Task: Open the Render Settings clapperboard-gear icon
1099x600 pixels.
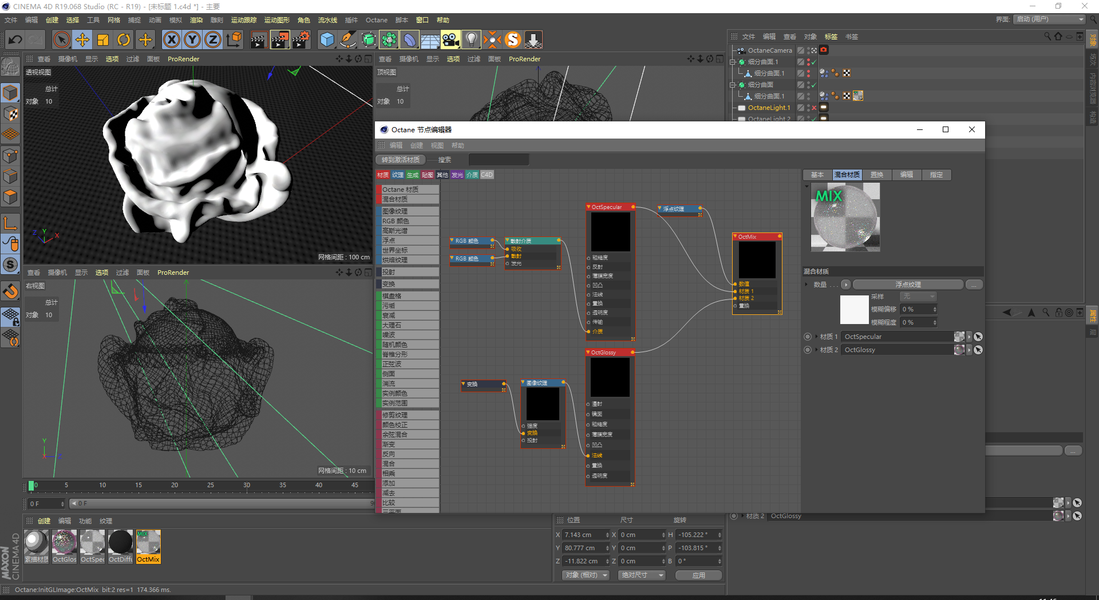Action: (301, 40)
